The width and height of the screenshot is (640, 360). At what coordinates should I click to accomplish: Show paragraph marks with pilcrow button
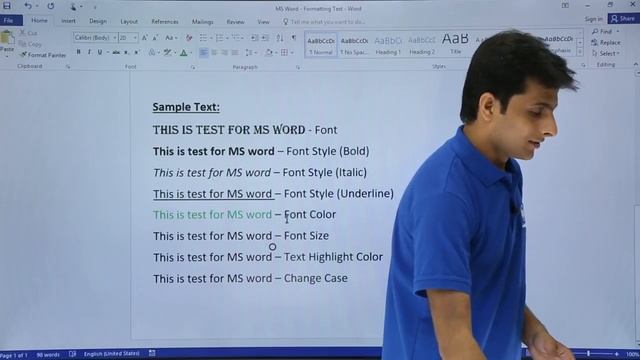pyautogui.click(x=293, y=38)
